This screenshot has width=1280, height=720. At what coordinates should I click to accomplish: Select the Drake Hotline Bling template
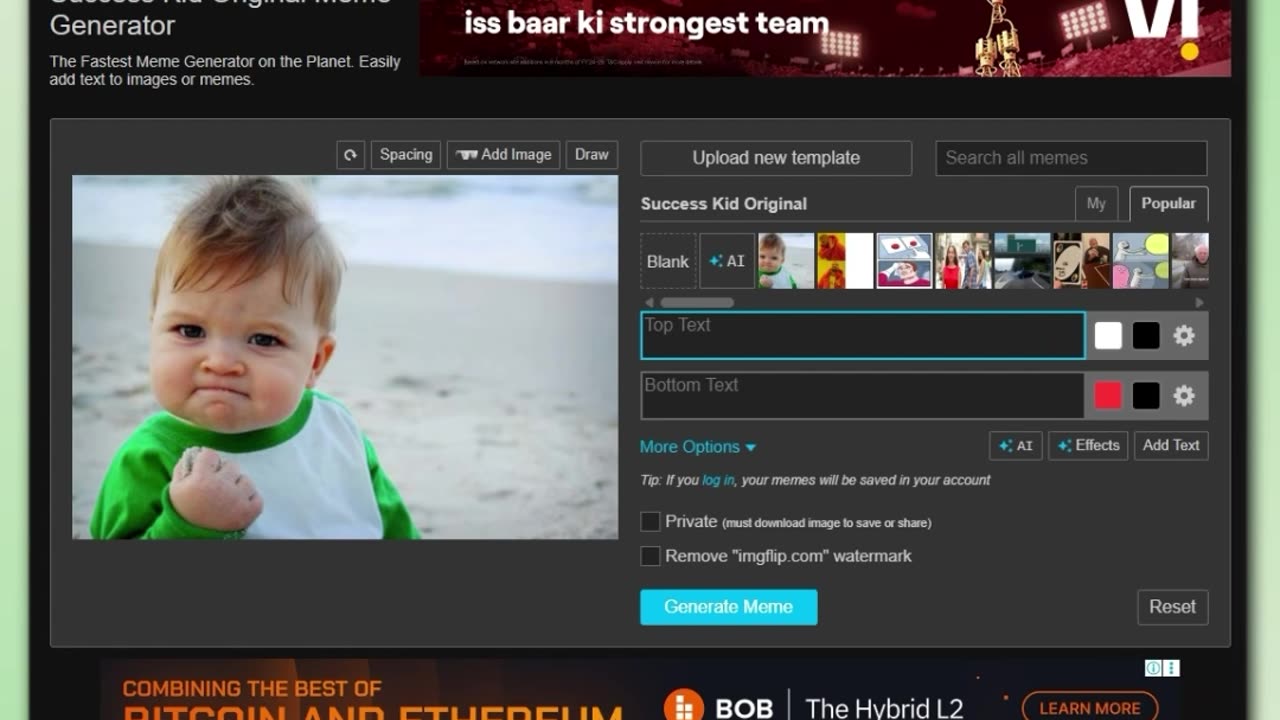(x=845, y=261)
